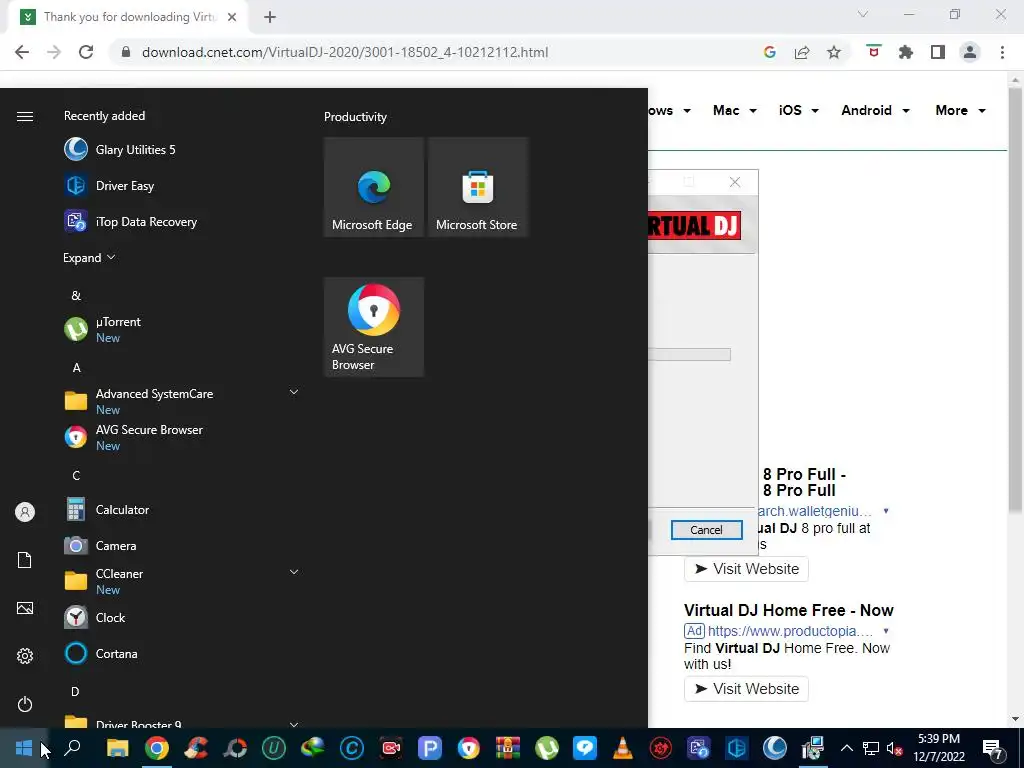
Task: Open Glary Utilities 5 from Recently added
Action: (x=180, y=150)
